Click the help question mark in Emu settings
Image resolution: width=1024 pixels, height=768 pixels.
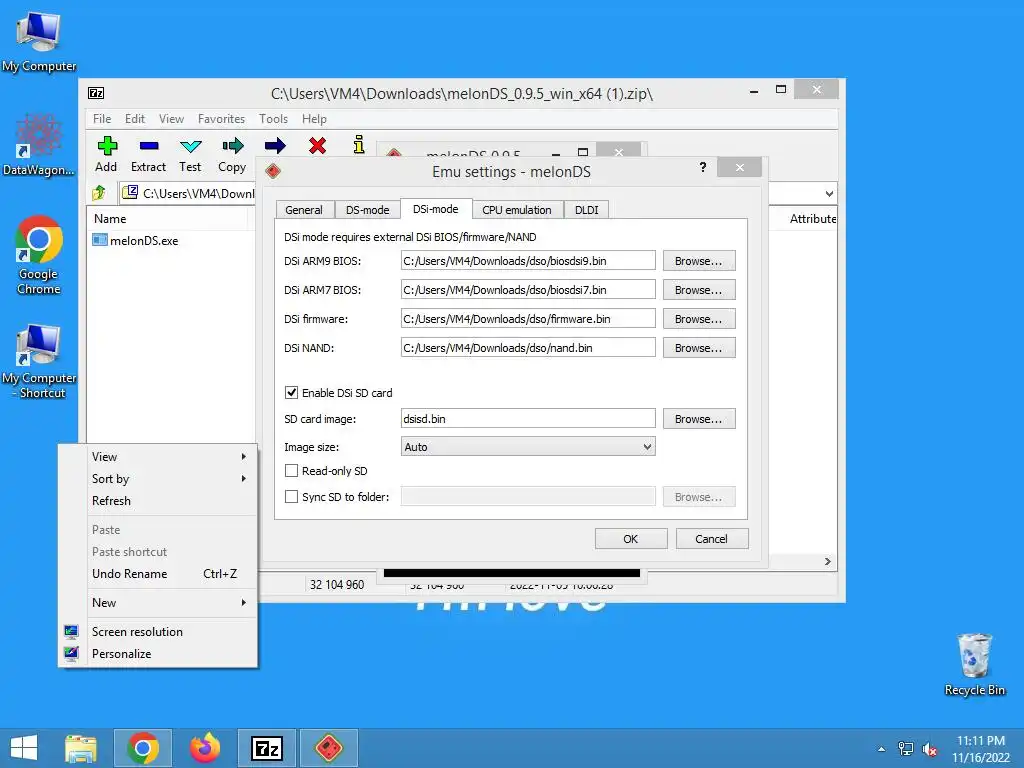[703, 167]
